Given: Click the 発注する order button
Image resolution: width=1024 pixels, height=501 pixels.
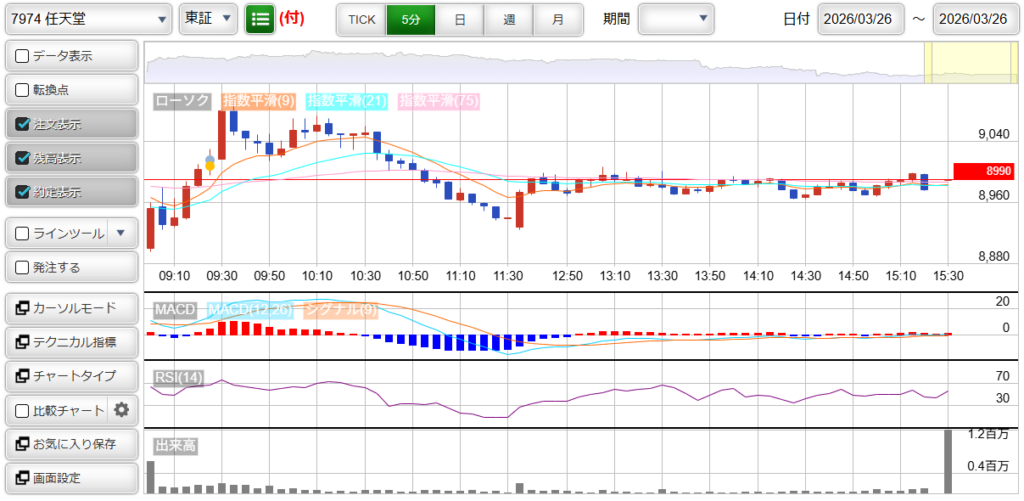Looking at the screenshot, I should [70, 268].
